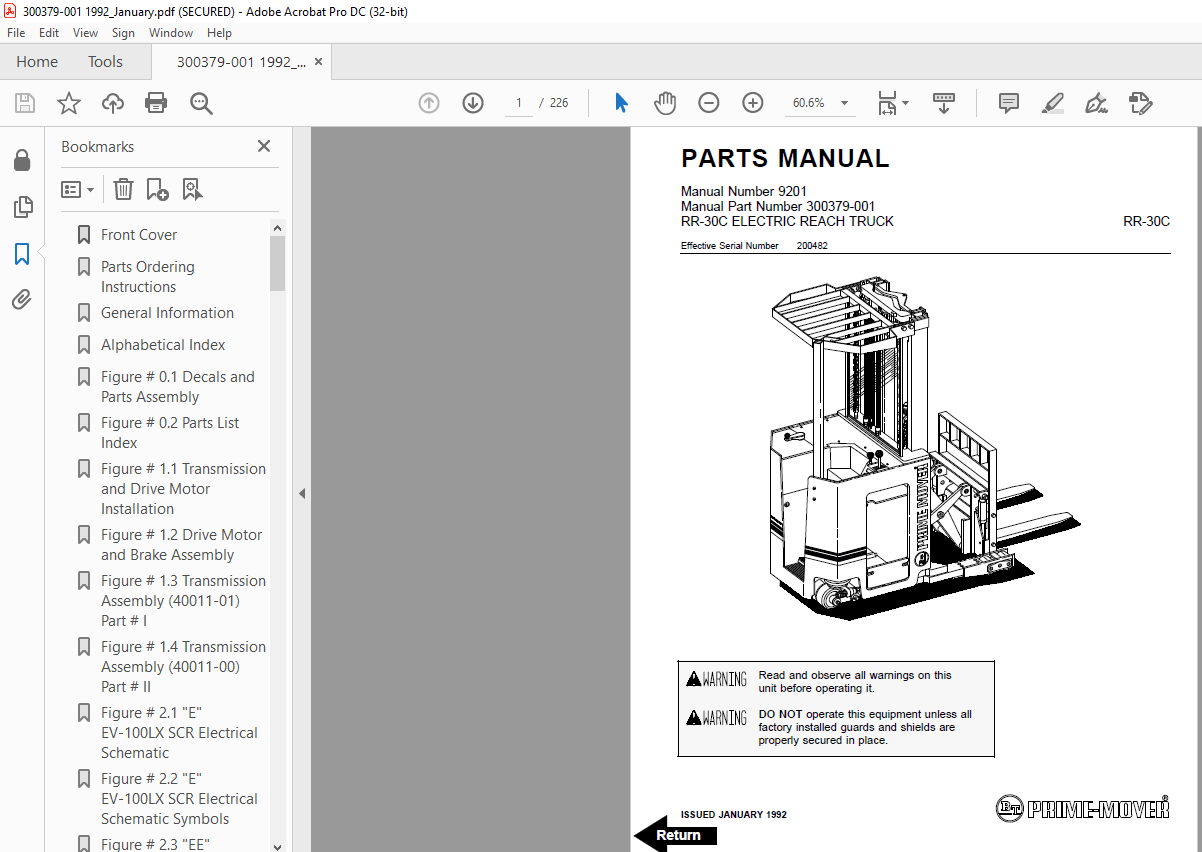Screen dimensions: 1202x852
Task: Print the parts manual
Action: click(x=156, y=102)
